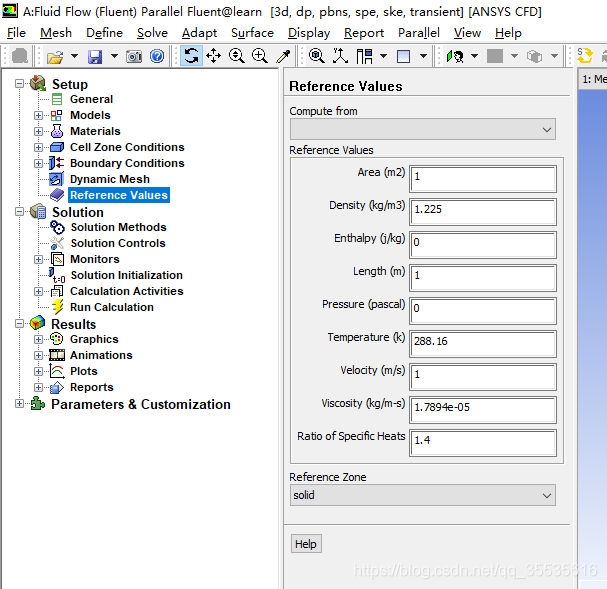607x589 pixels.
Task: Click the fit to window icon
Action: click(317, 56)
